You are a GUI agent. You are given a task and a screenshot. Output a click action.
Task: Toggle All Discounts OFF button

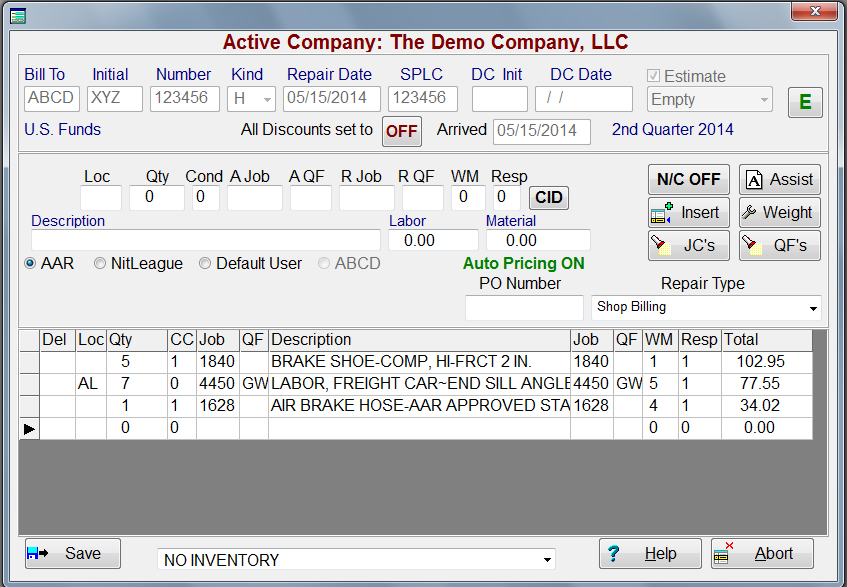(x=402, y=131)
